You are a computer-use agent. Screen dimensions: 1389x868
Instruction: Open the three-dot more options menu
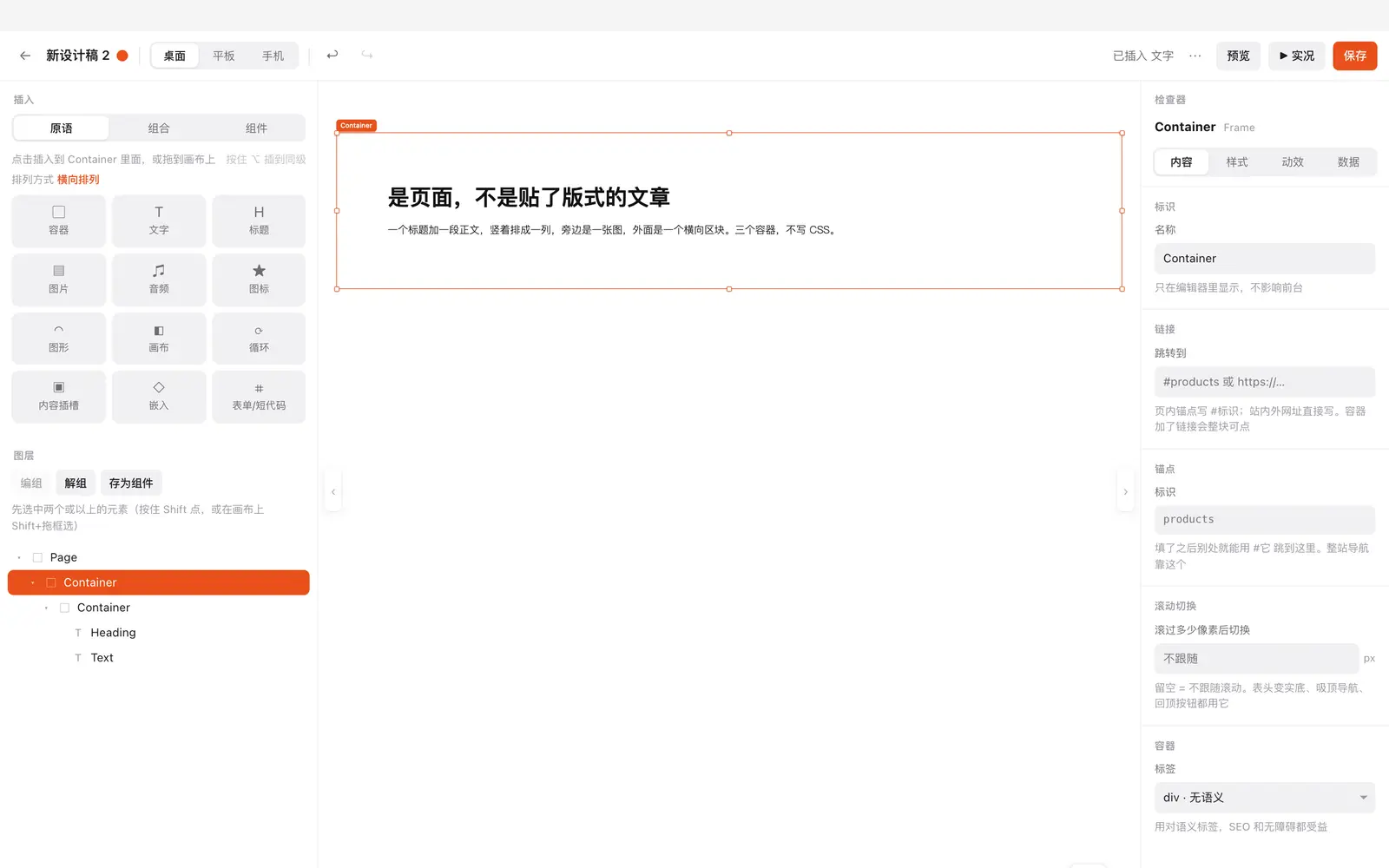(1195, 56)
